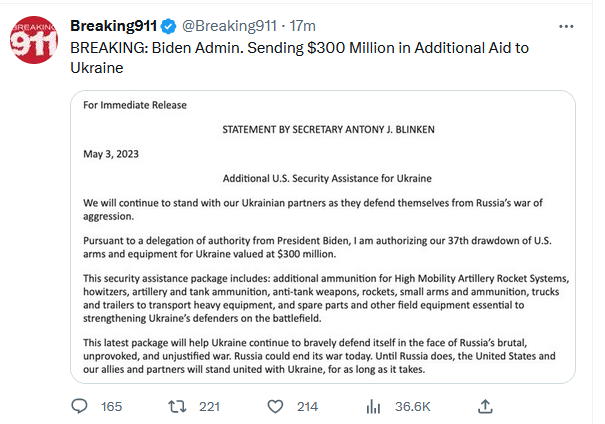Click 'Additional U.S. Security Assistance for Ukraine' title
The image size is (605, 424).
[x=327, y=178]
